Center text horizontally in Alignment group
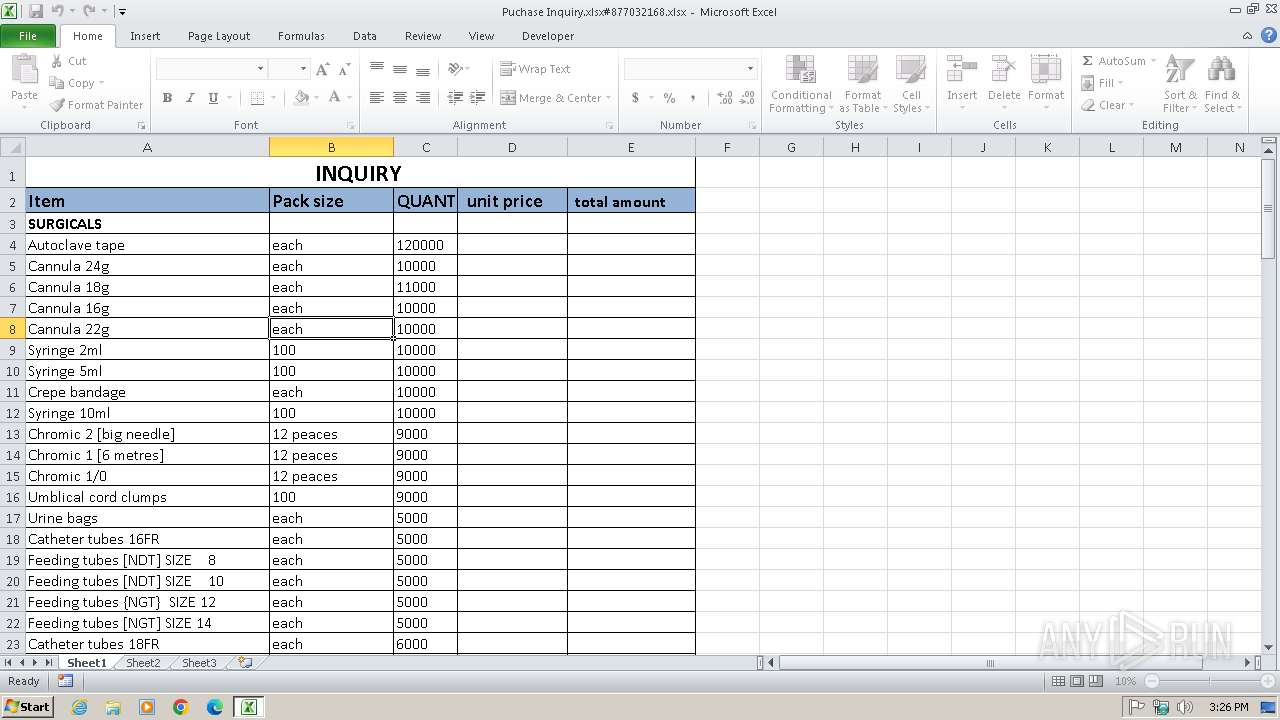This screenshot has height=720, width=1280. tap(400, 98)
